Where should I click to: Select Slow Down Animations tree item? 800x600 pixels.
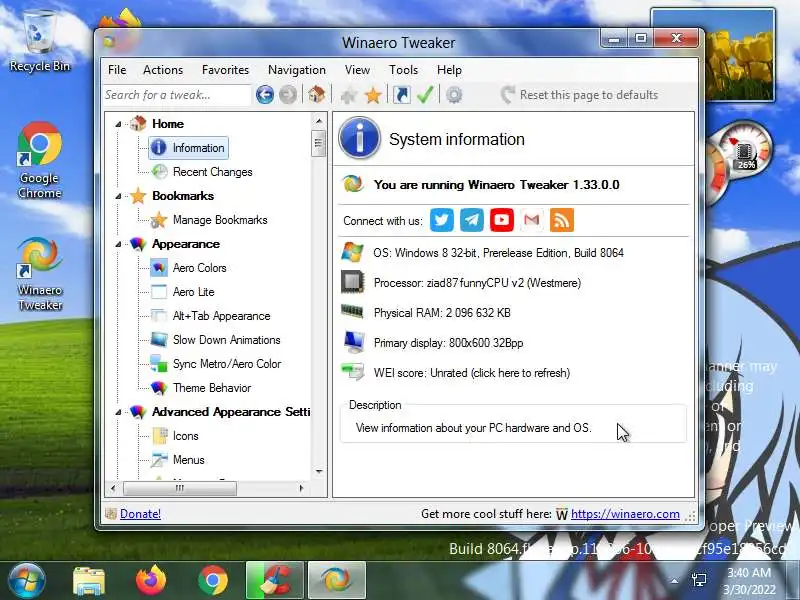point(216,340)
